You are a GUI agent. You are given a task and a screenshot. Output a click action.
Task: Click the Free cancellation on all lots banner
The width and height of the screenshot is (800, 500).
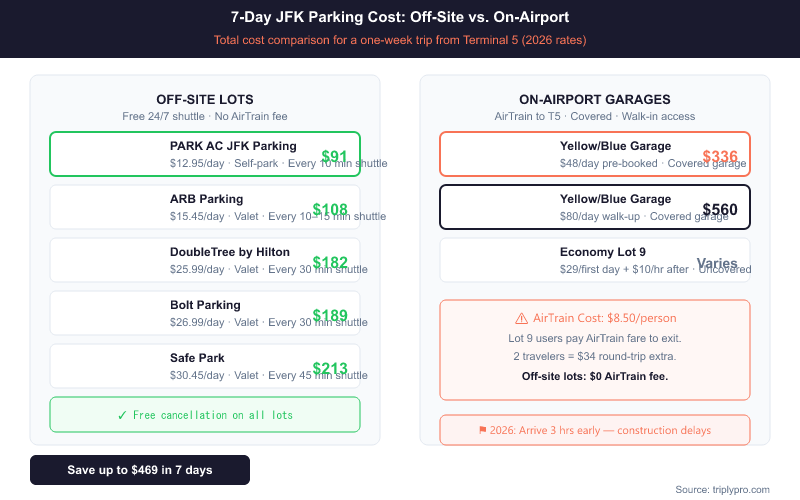(204, 415)
